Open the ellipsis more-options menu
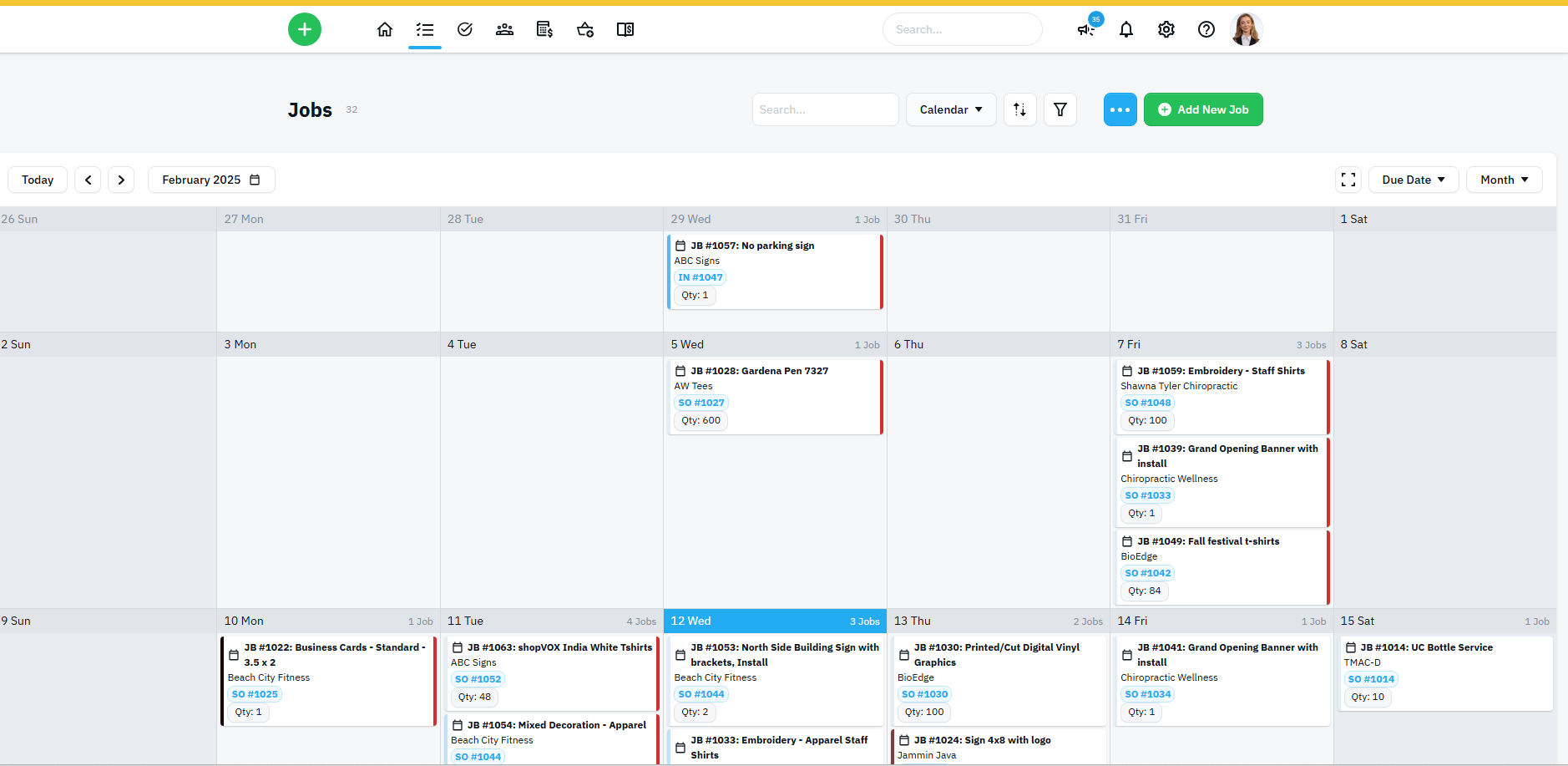The width and height of the screenshot is (1568, 766). click(x=1120, y=109)
